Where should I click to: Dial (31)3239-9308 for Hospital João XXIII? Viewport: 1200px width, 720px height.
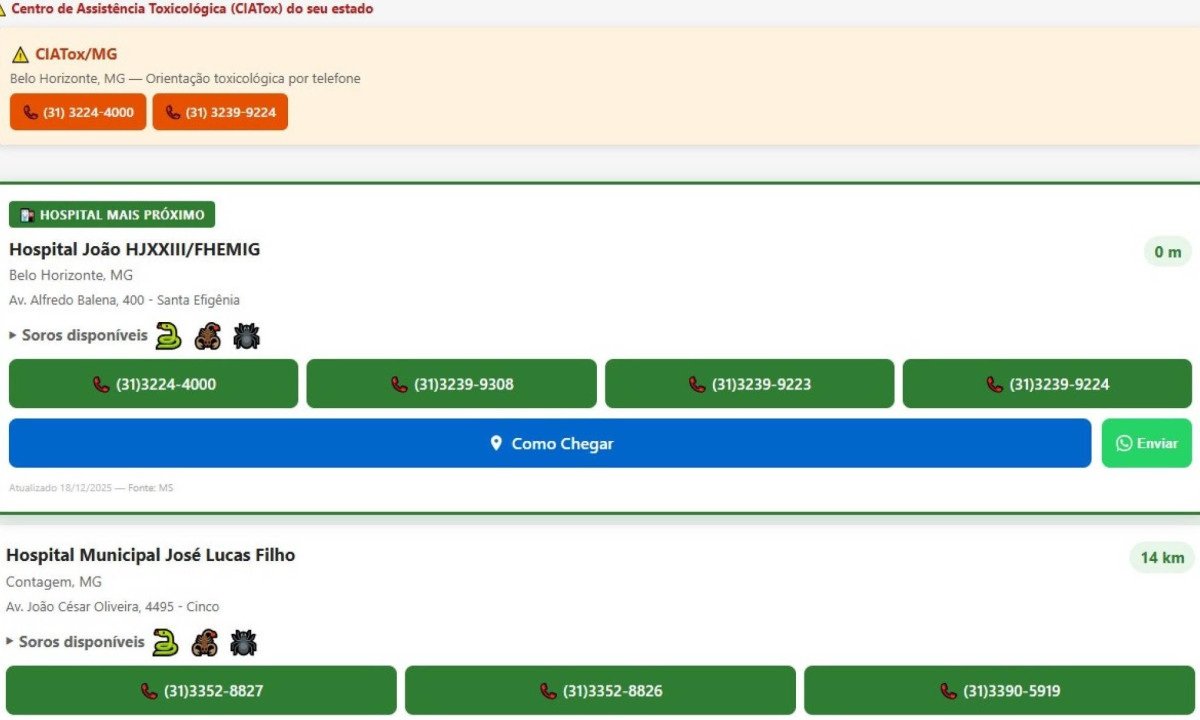point(451,384)
